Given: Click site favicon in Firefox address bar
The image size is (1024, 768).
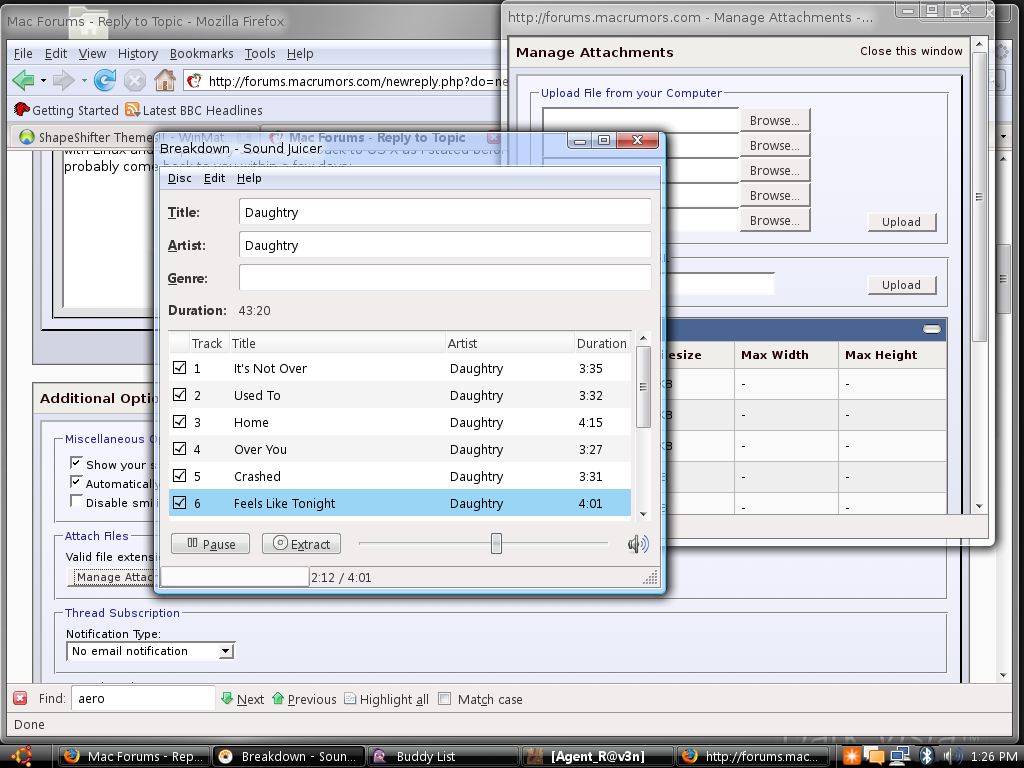Looking at the screenshot, I should point(194,81).
